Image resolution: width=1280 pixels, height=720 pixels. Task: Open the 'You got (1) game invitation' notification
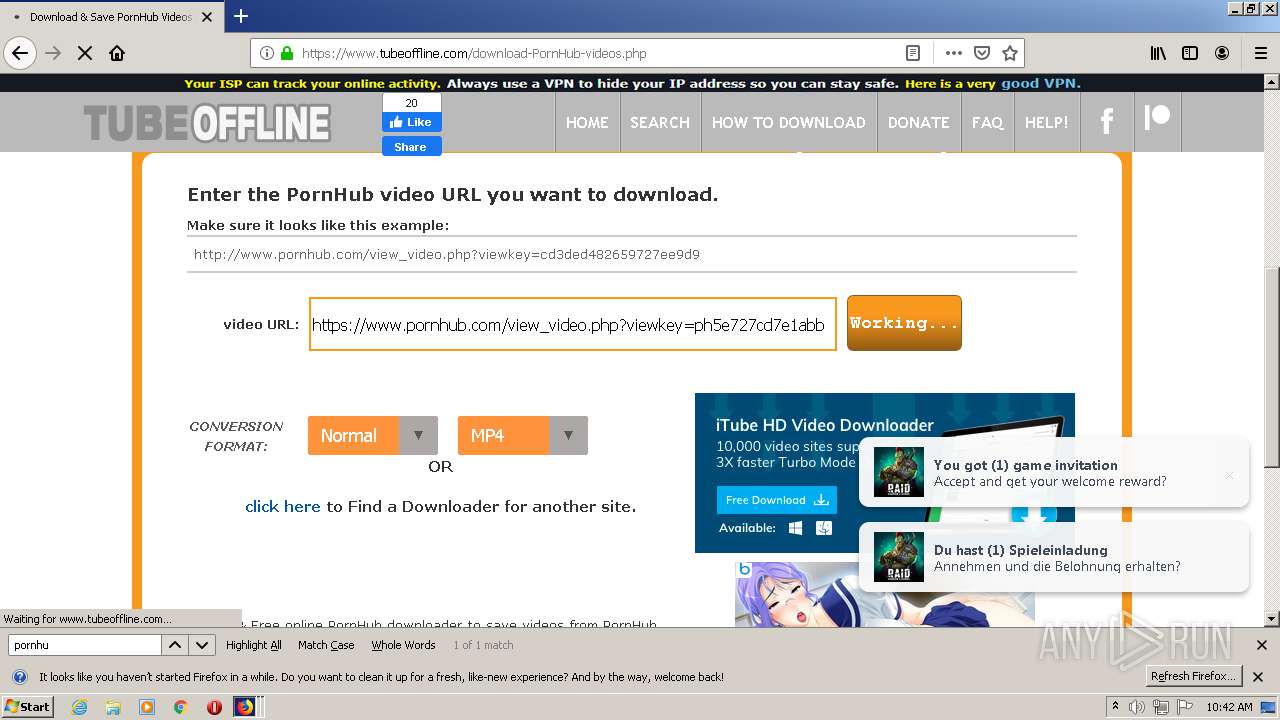click(1054, 473)
